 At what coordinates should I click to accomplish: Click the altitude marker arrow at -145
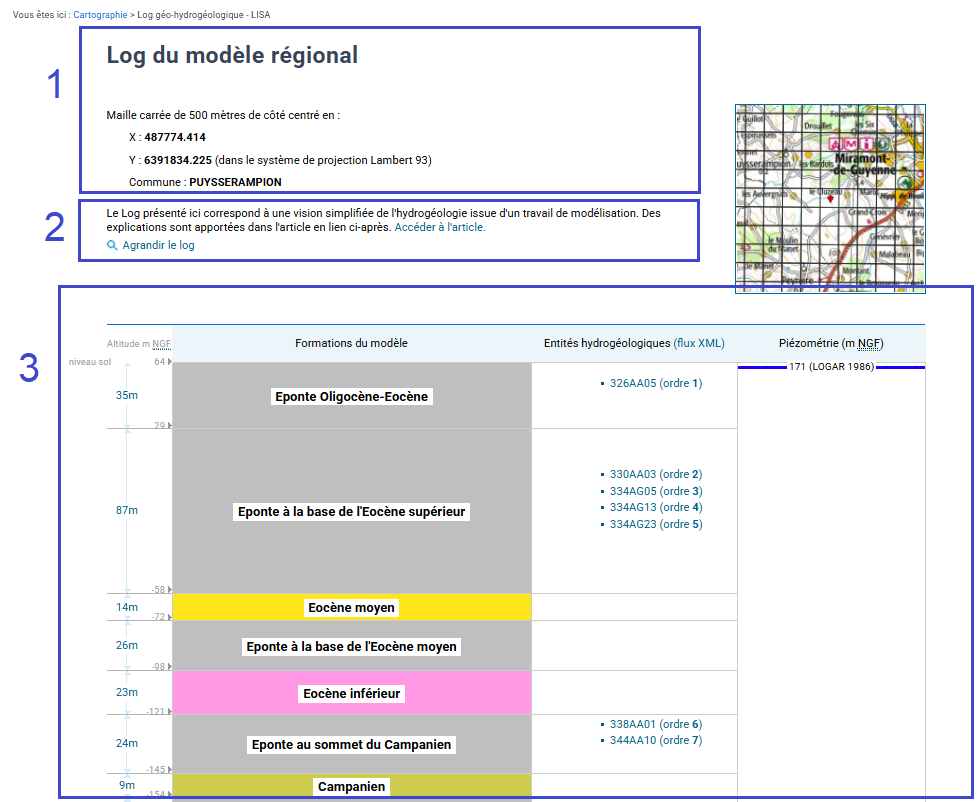coord(170,770)
